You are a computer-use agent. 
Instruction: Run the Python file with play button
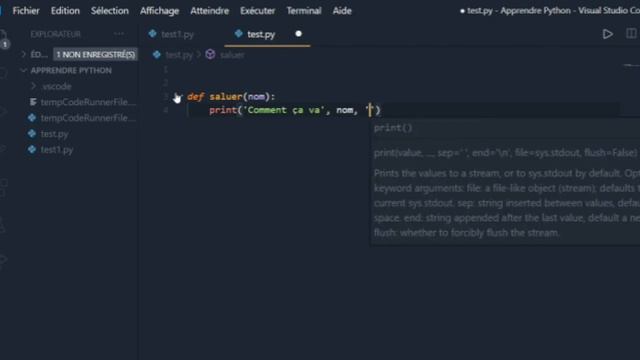coord(607,34)
